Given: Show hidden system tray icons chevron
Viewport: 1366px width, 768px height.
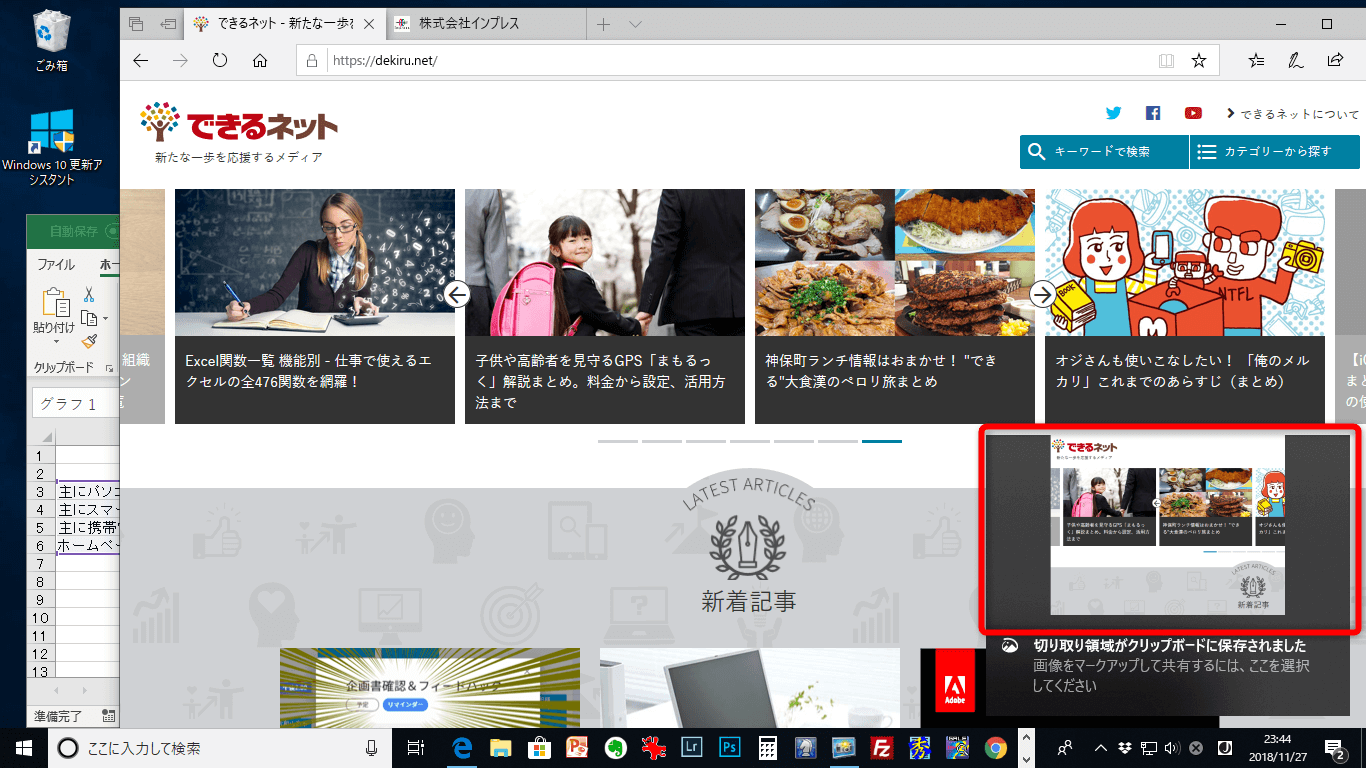Looking at the screenshot, I should (1101, 747).
